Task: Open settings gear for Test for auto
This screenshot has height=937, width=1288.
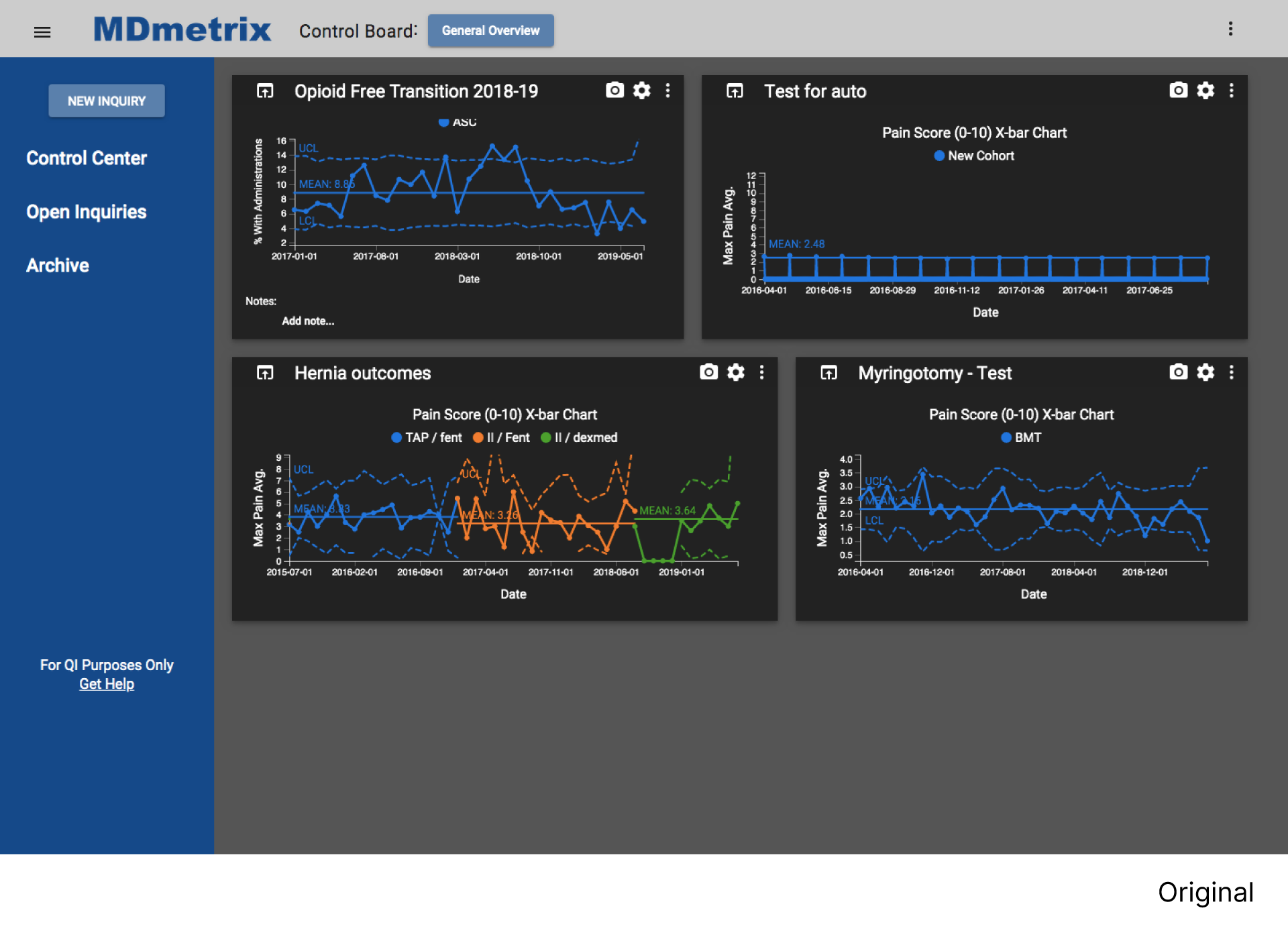Action: click(1205, 91)
